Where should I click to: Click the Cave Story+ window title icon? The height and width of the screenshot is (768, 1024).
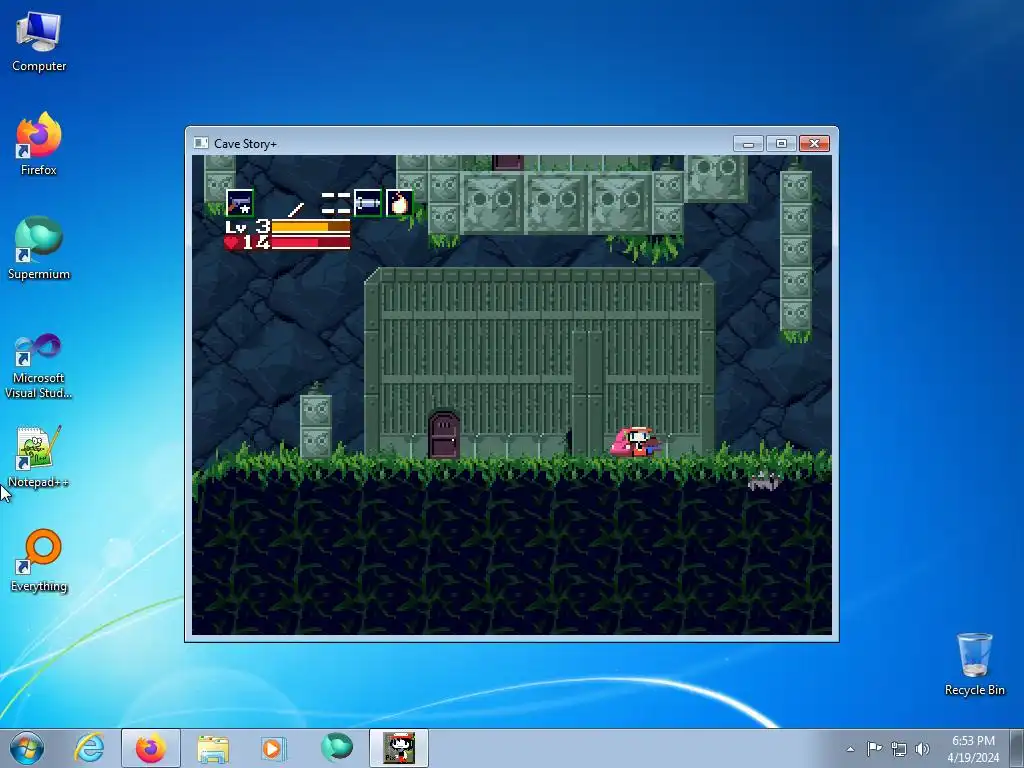201,143
